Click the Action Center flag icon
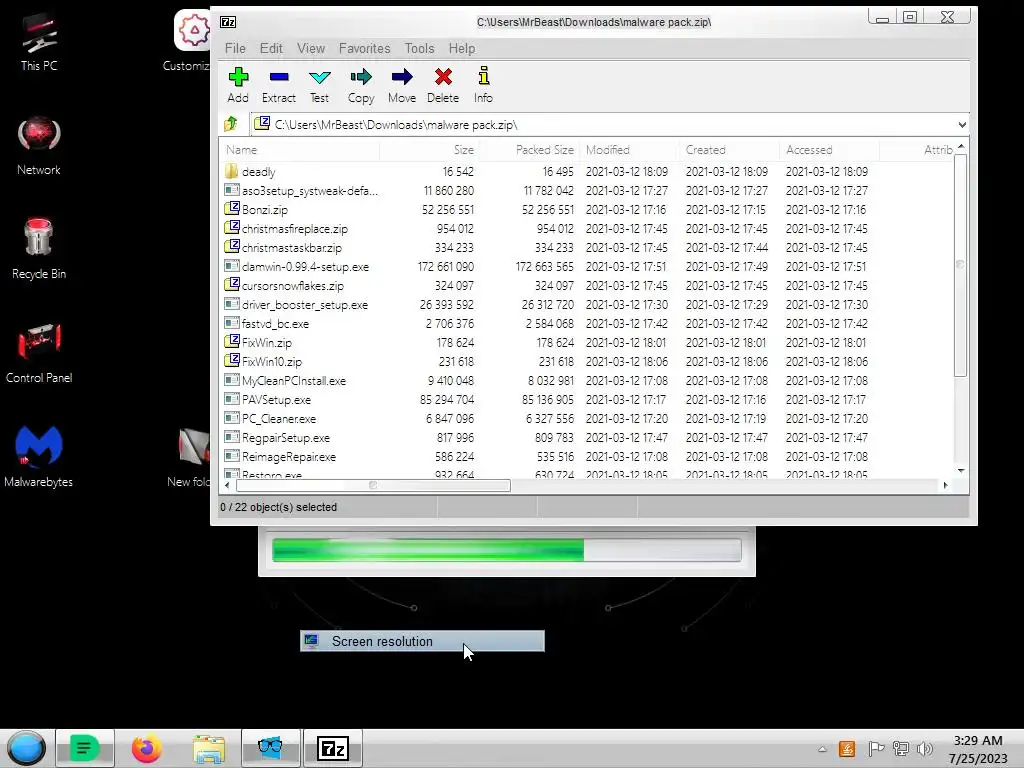Viewport: 1024px width, 768px height. 876,749
